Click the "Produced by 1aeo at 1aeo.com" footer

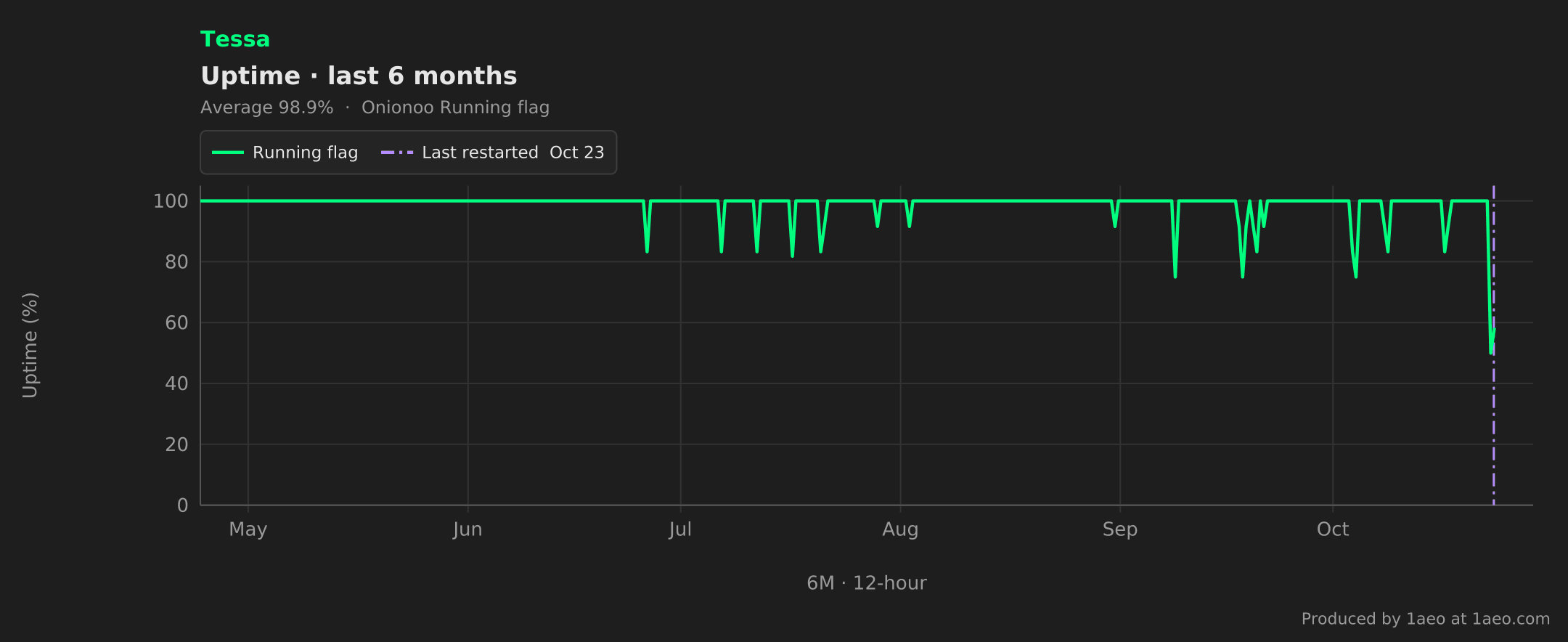[1425, 619]
